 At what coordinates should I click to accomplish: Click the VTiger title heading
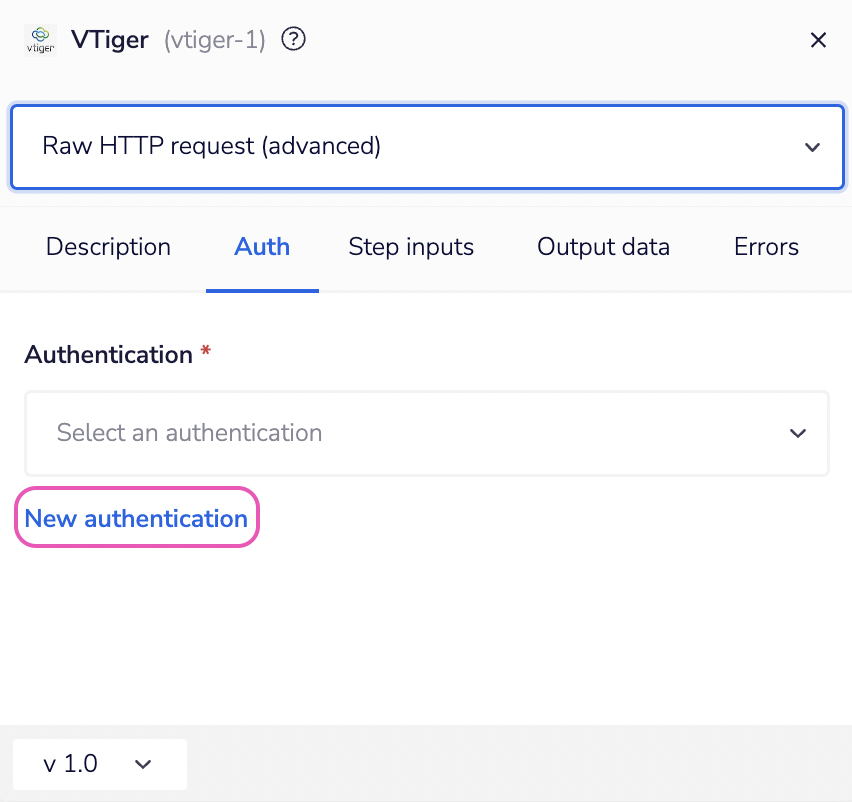click(110, 40)
